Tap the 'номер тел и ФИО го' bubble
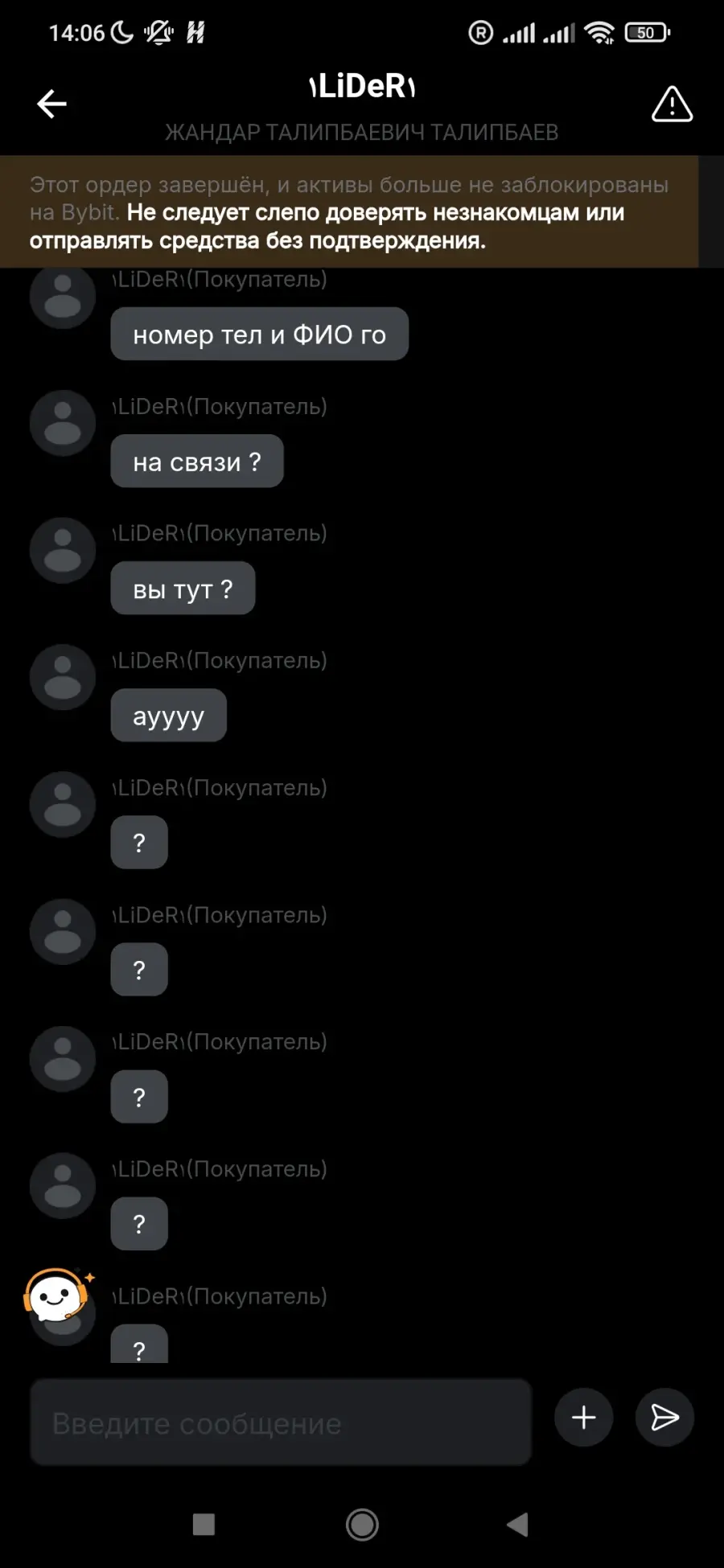The height and width of the screenshot is (1568, 724). (x=260, y=334)
